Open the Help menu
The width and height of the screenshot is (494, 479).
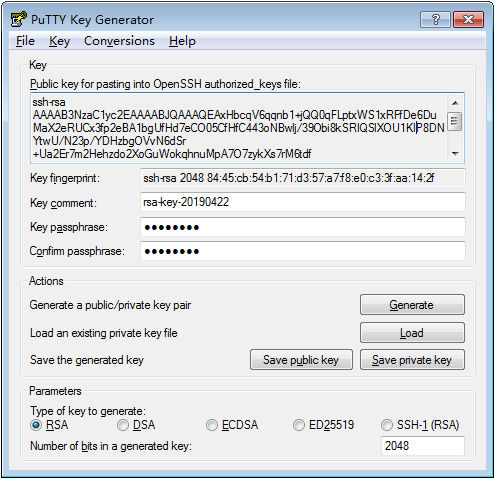pyautogui.click(x=182, y=41)
